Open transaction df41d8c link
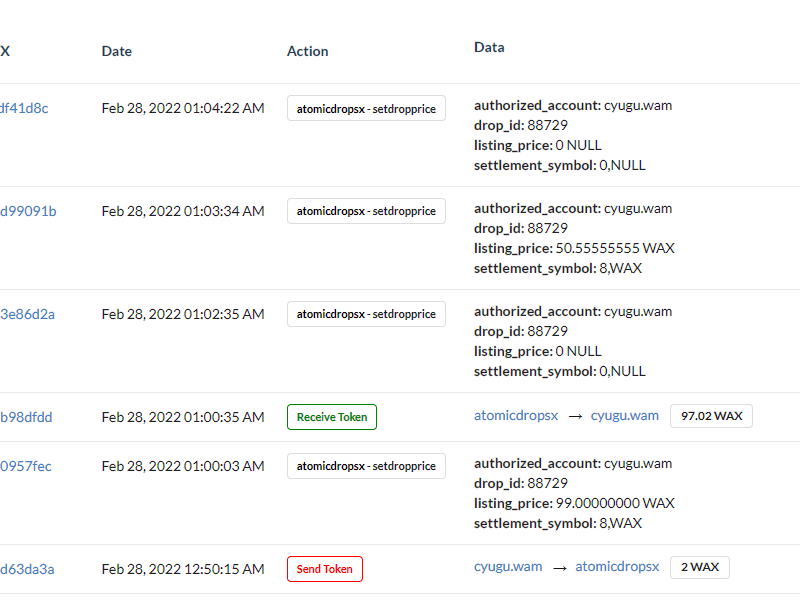 pos(24,108)
